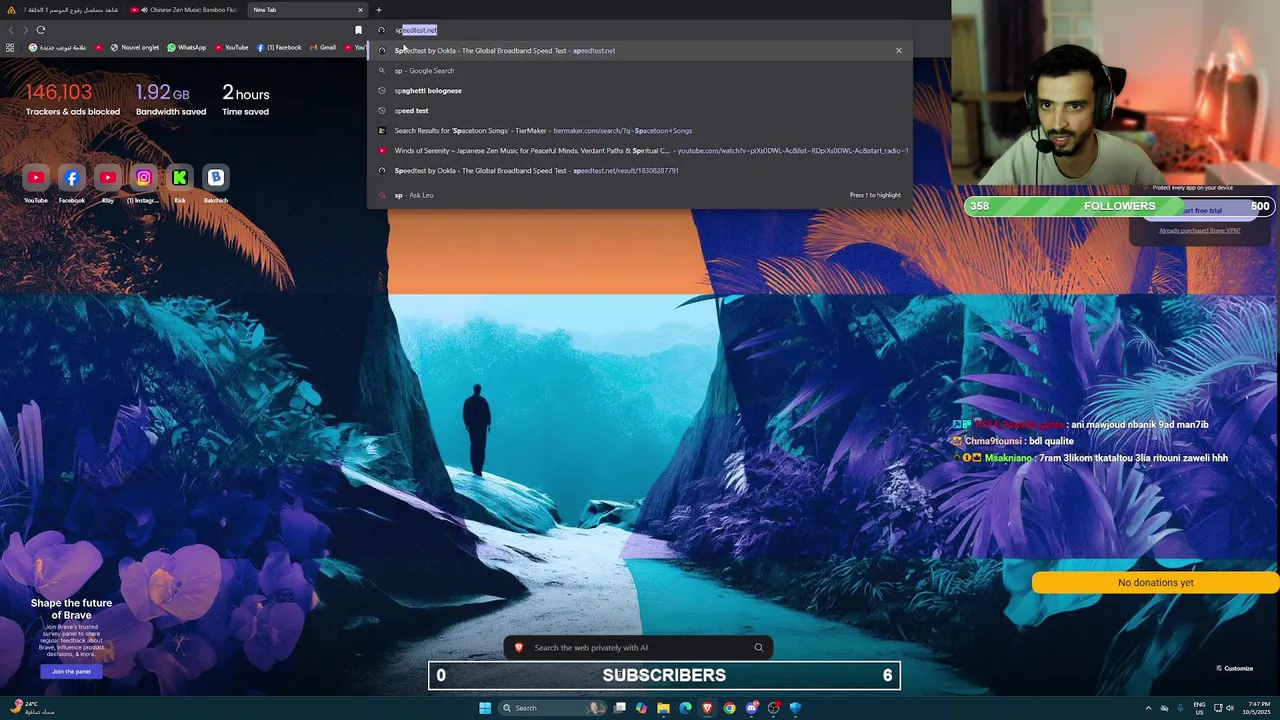Open OBS Studio from the taskbar
The width and height of the screenshot is (1280, 720).
point(773,708)
